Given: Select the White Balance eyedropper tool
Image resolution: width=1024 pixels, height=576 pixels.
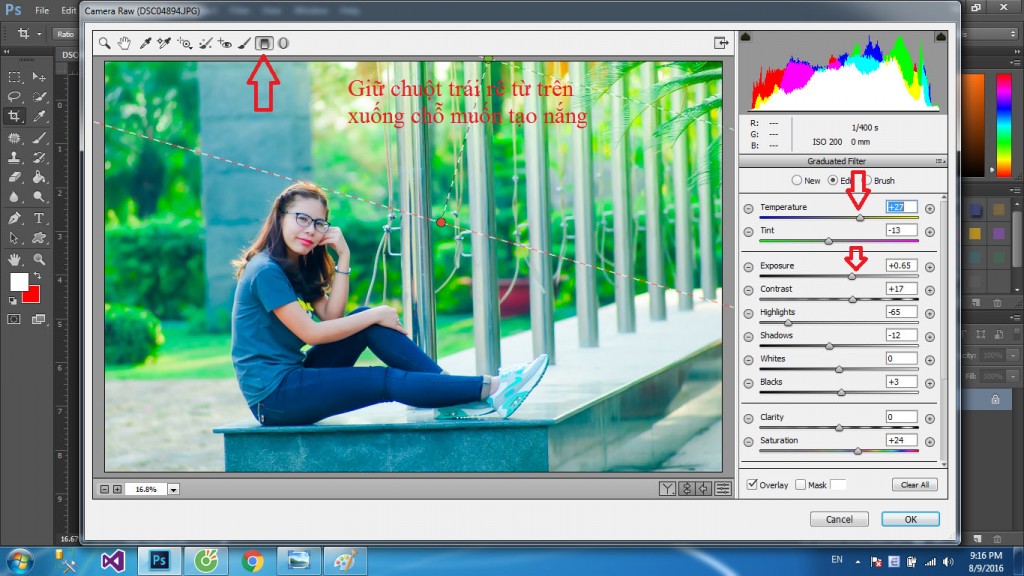Looking at the screenshot, I should click(144, 43).
